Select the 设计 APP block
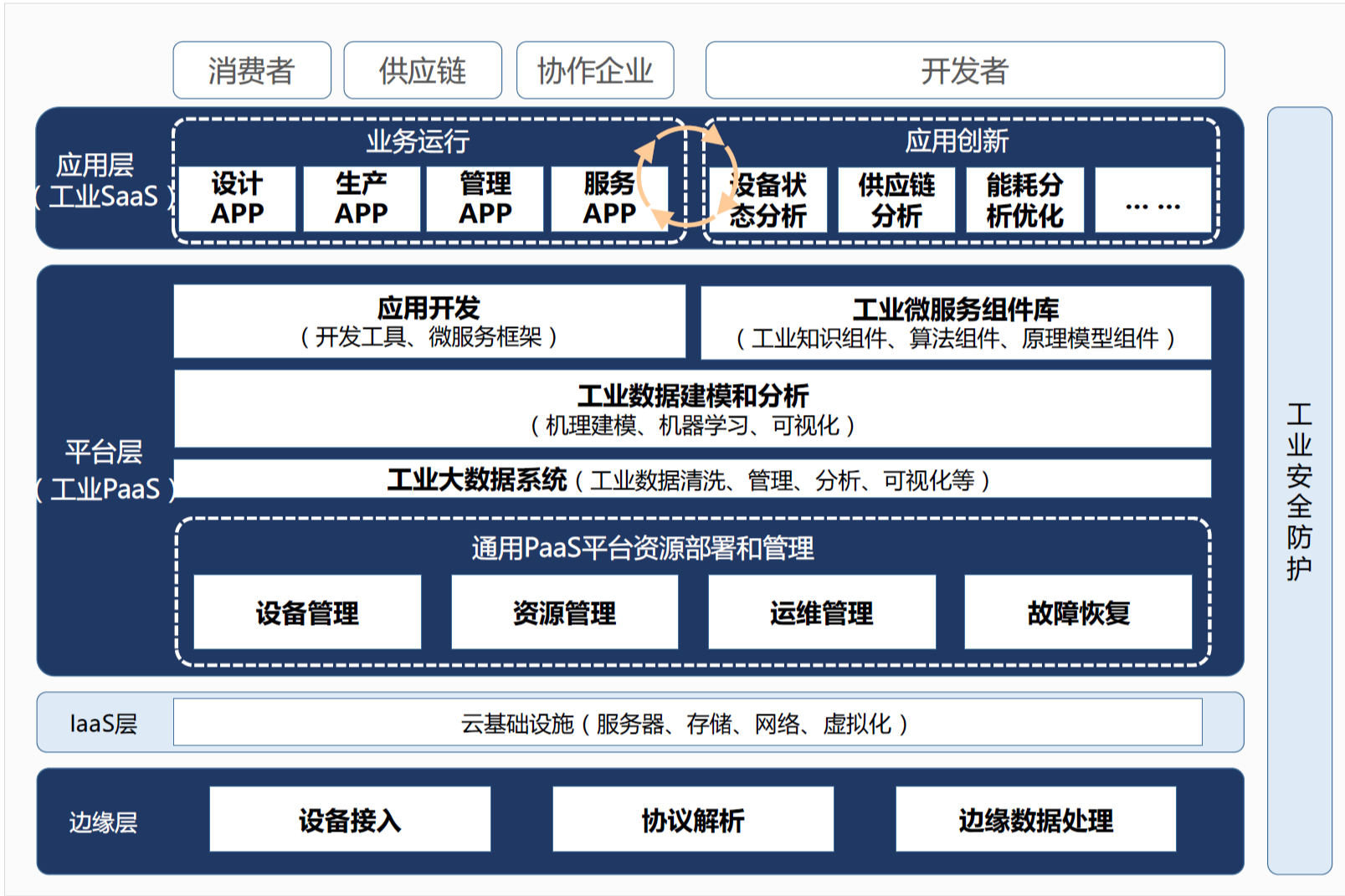This screenshot has height=896, width=1345. coord(237,199)
